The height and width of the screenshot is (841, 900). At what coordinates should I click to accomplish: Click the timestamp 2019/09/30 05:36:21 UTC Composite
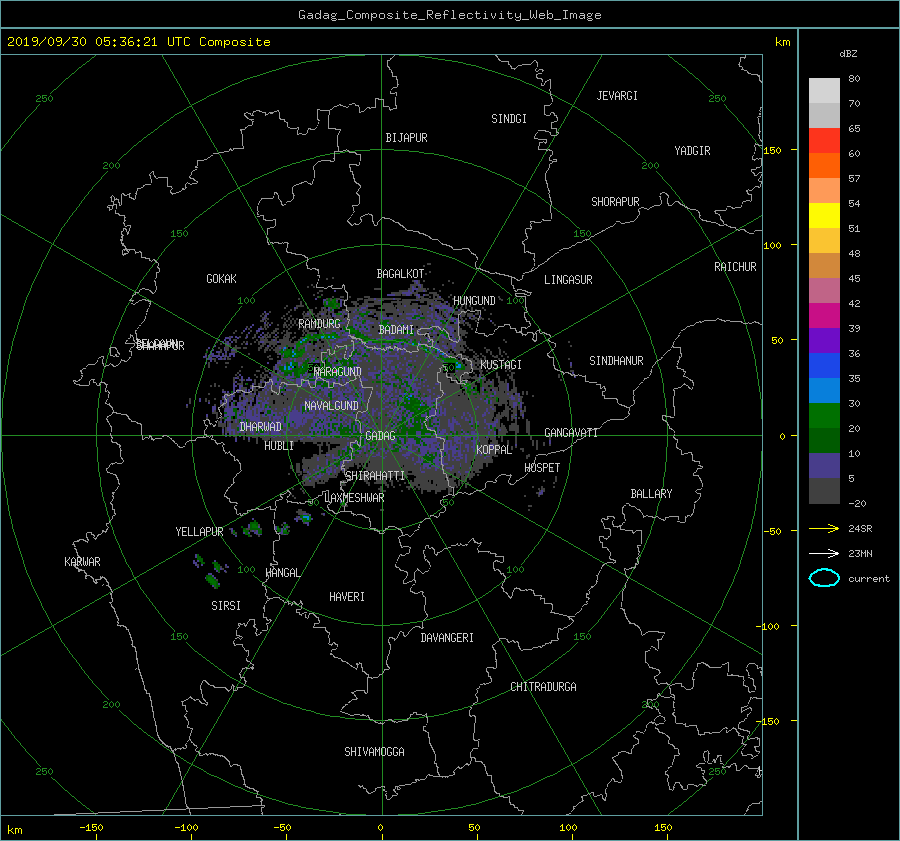tap(138, 42)
